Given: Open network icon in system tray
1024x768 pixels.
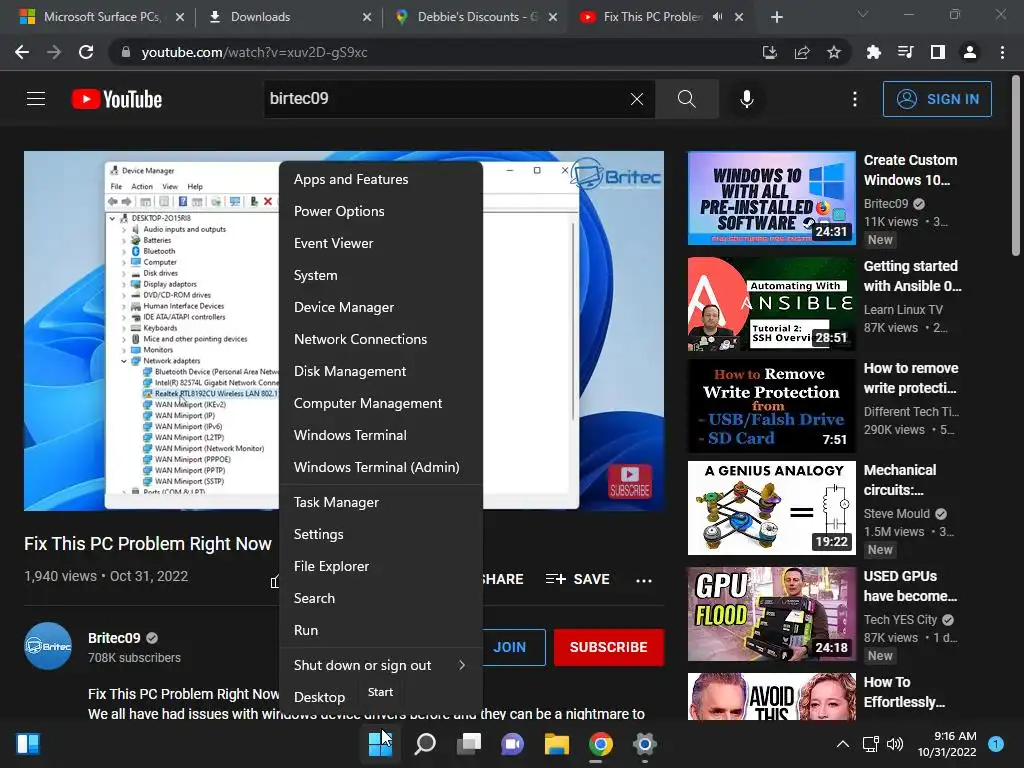Looking at the screenshot, I should 871,744.
